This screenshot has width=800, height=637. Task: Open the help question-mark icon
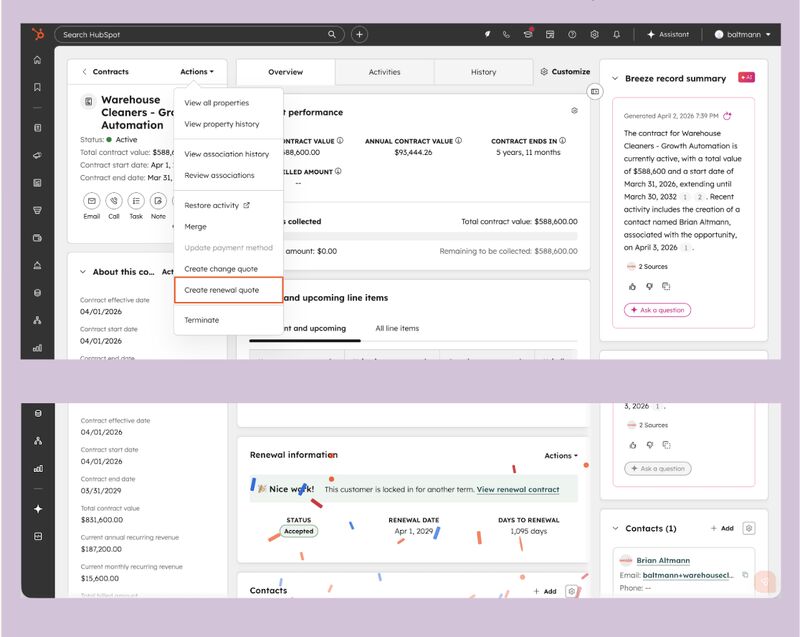pyautogui.click(x=572, y=34)
